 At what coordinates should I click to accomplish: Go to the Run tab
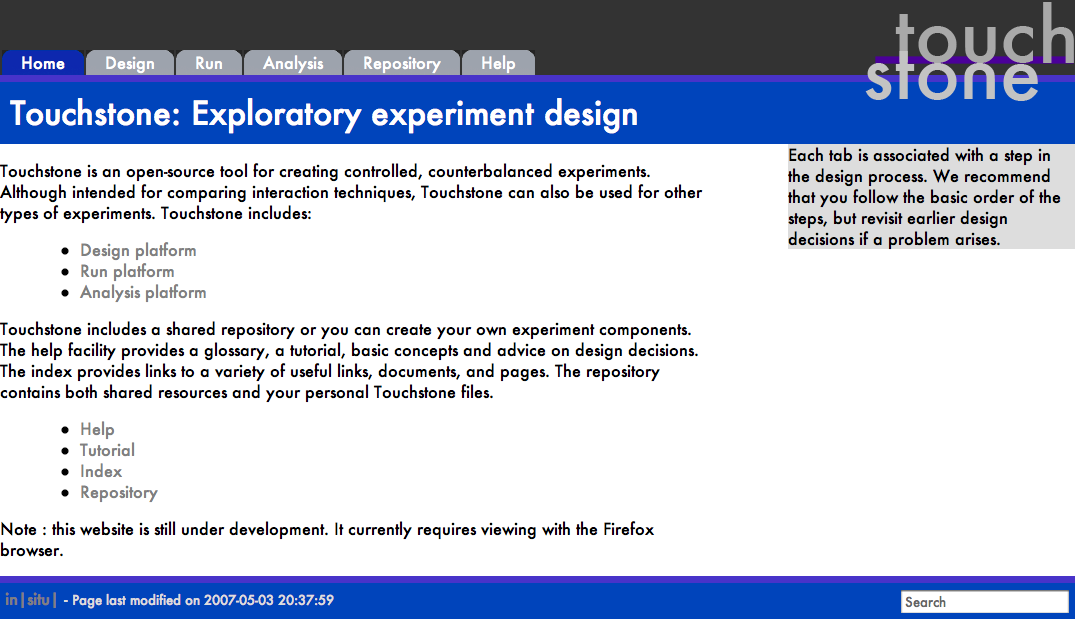209,63
